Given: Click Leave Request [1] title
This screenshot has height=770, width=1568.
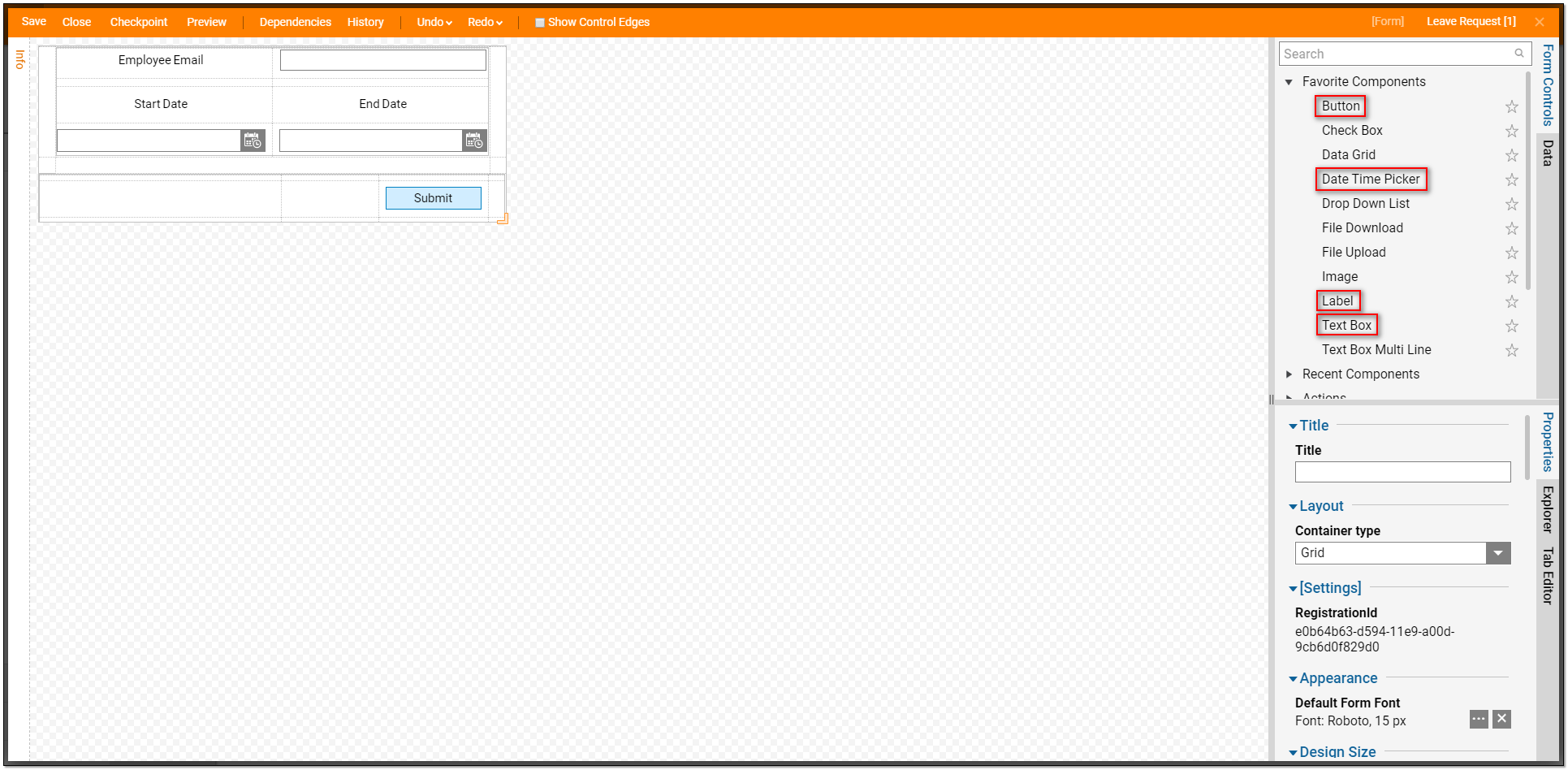Looking at the screenshot, I should point(1471,22).
